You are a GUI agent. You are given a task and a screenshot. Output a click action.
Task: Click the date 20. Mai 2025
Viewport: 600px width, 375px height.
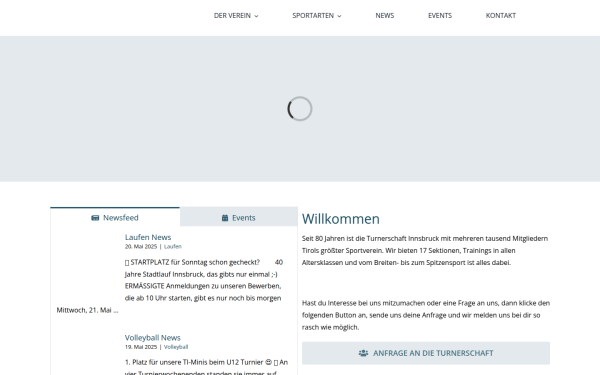coord(141,246)
